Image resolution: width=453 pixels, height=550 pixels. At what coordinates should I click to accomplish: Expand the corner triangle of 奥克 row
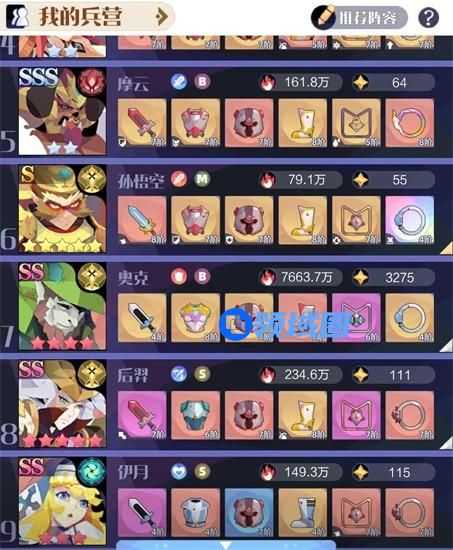click(x=446, y=346)
